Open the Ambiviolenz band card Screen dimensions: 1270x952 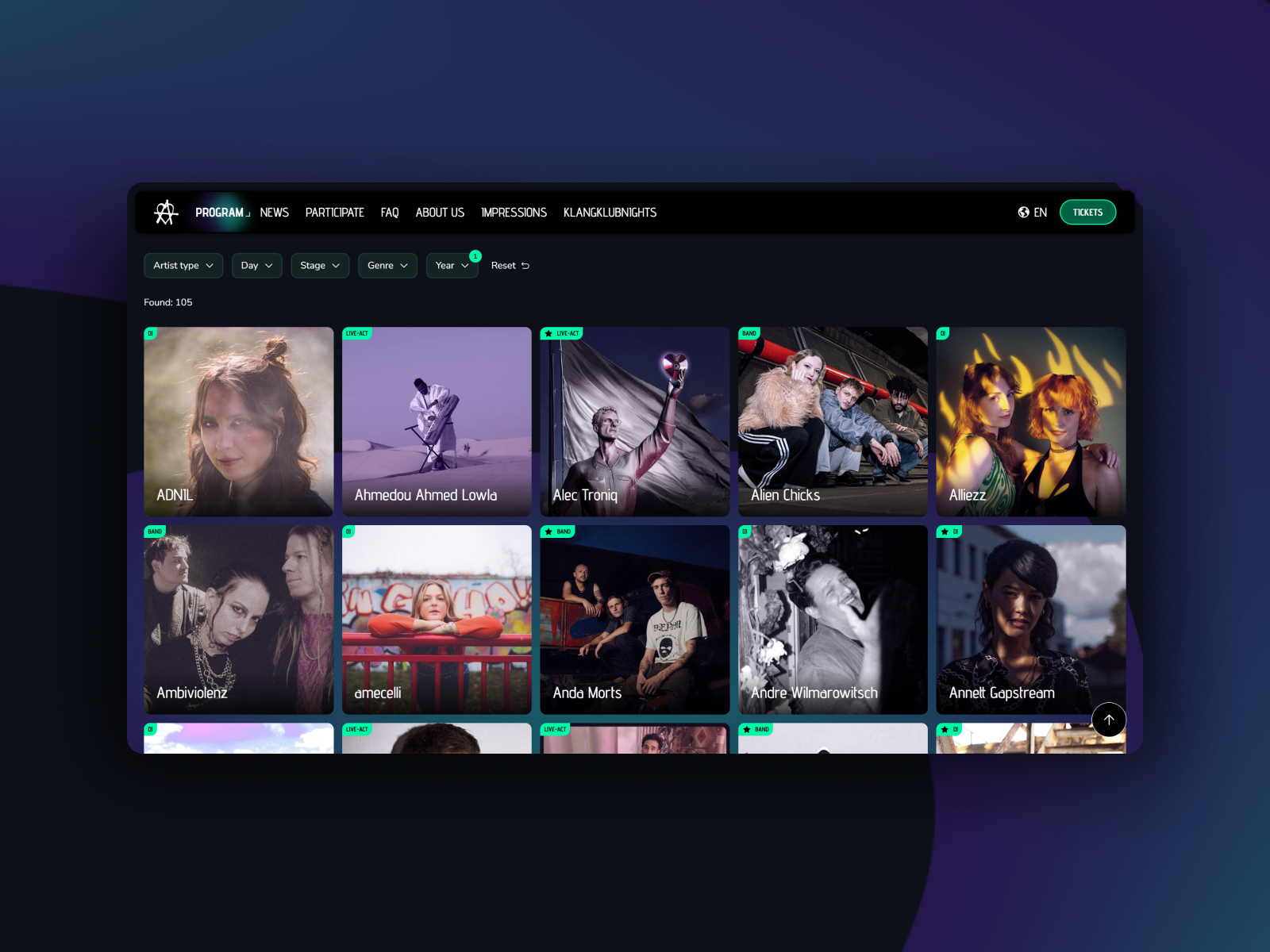click(239, 620)
